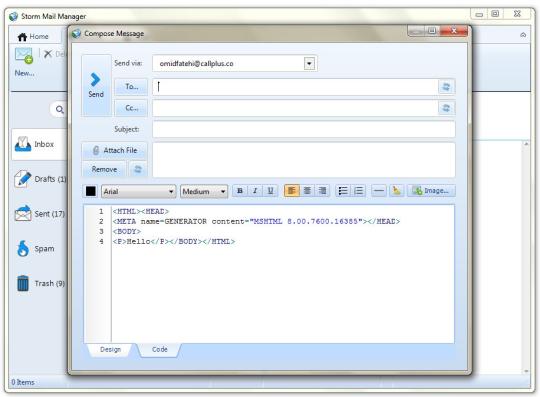Align text right
540x397 pixels.
point(322,191)
